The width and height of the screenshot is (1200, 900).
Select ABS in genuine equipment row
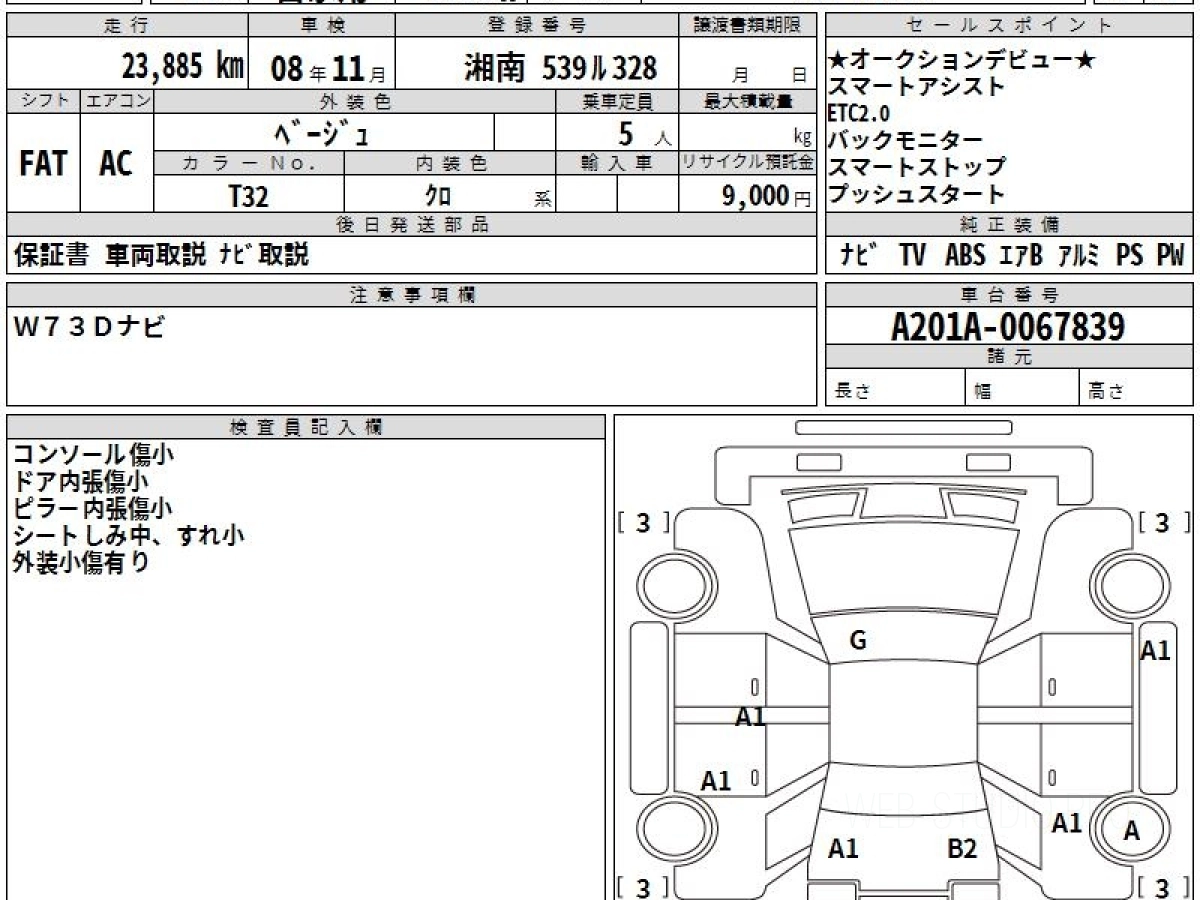[x=964, y=255]
